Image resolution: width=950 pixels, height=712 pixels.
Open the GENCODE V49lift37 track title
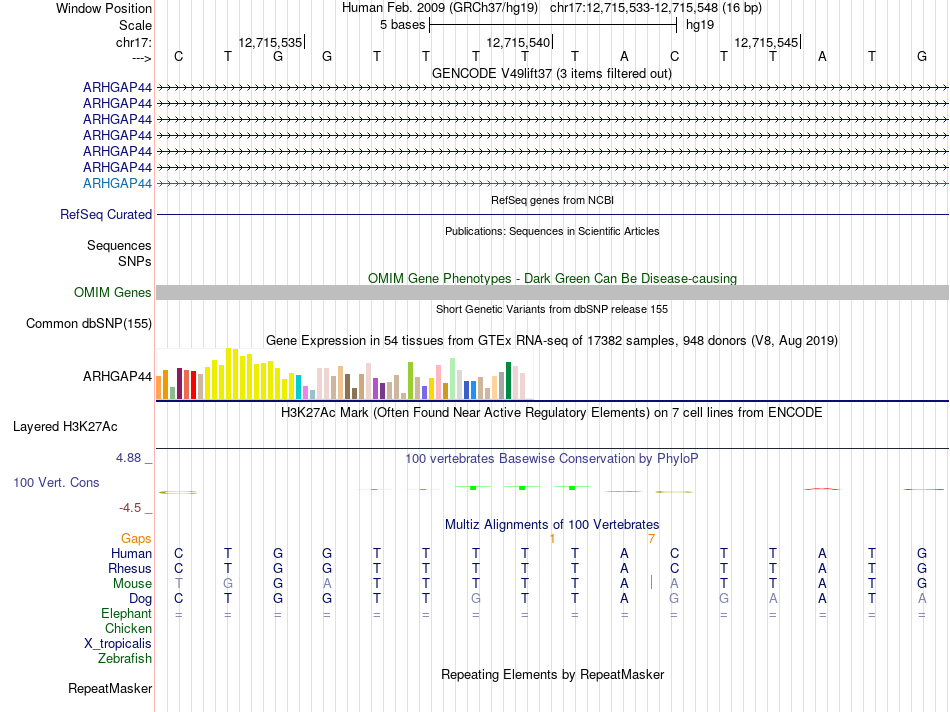click(x=552, y=73)
